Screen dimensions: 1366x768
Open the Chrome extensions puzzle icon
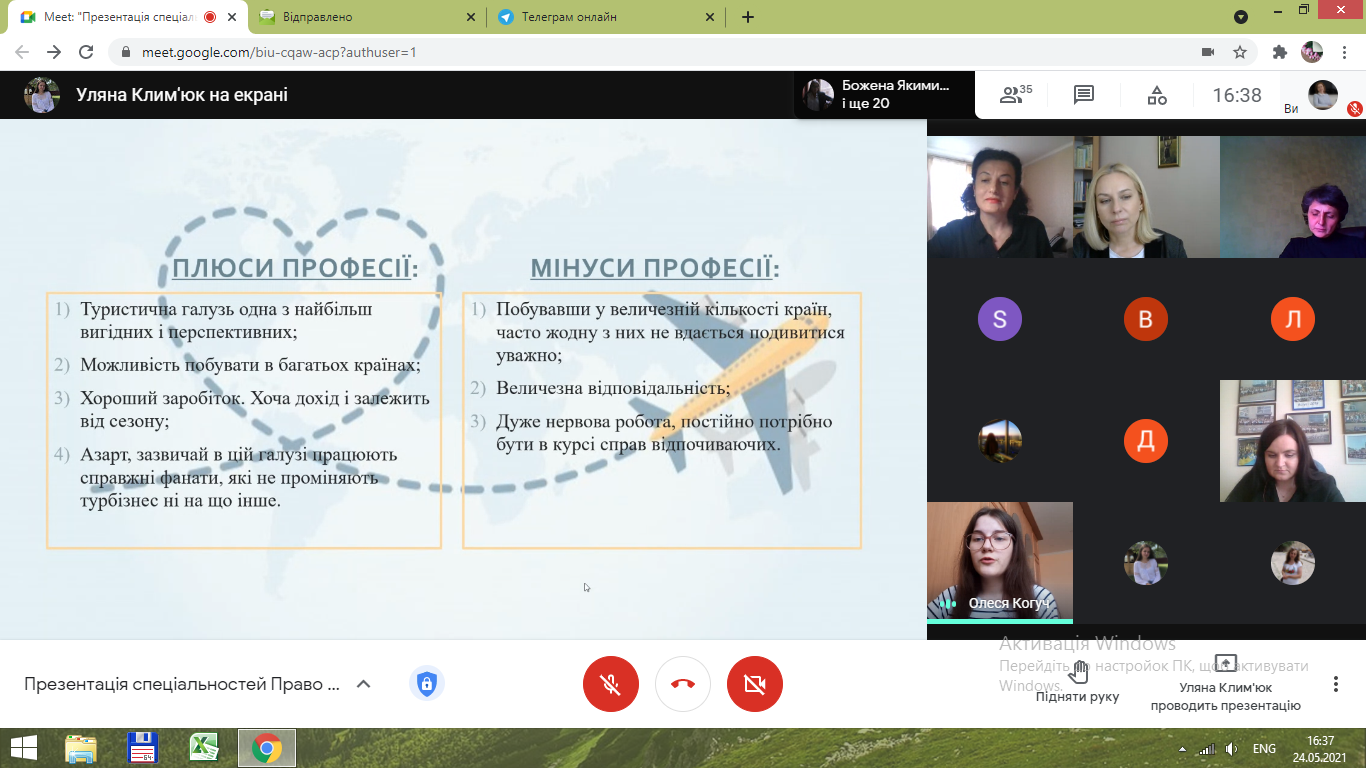click(1279, 52)
